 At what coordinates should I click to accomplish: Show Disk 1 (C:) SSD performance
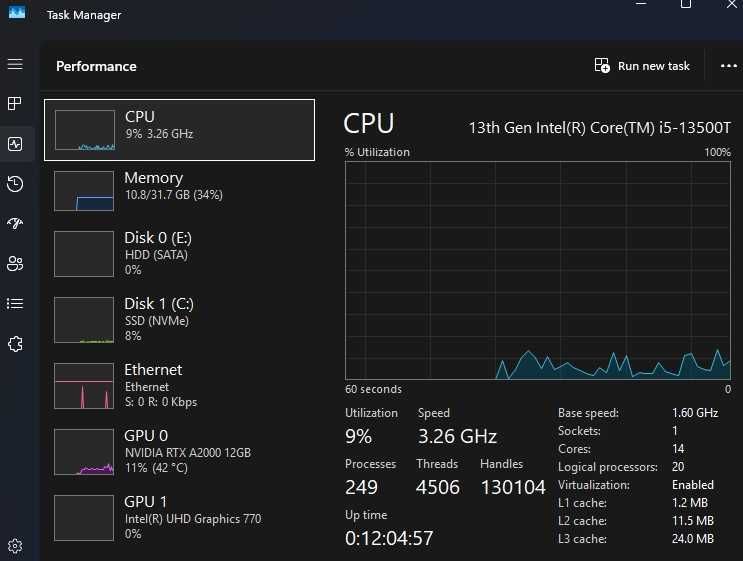179,319
